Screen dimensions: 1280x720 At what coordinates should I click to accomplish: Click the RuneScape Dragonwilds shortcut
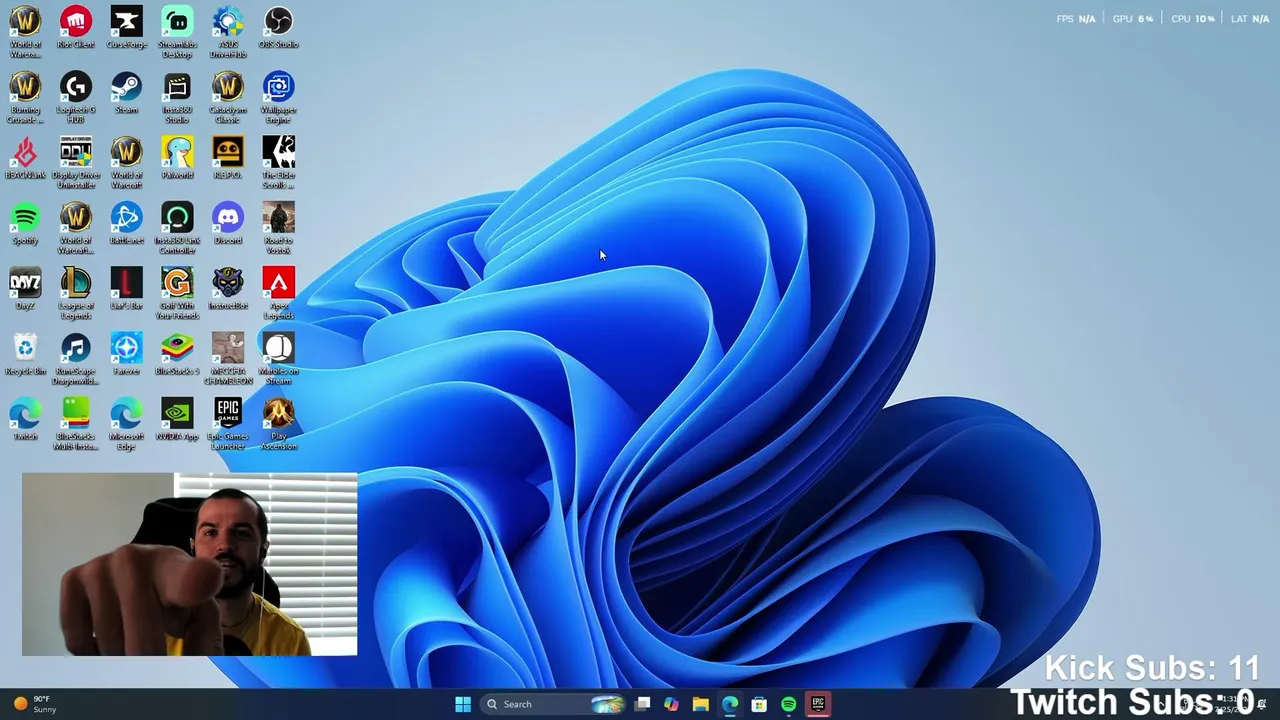[76, 359]
